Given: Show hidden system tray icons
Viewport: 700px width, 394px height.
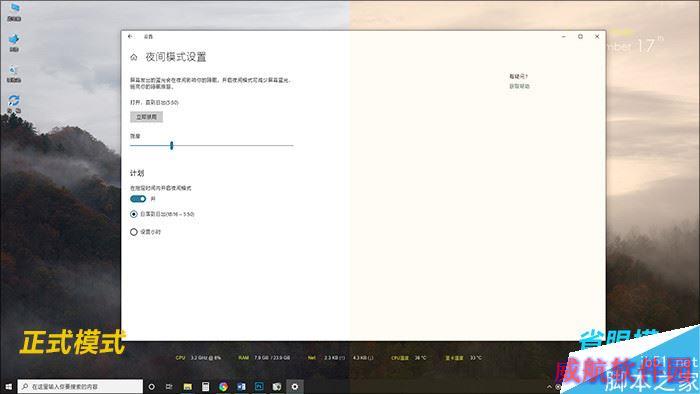Looking at the screenshot, I should tap(549, 387).
